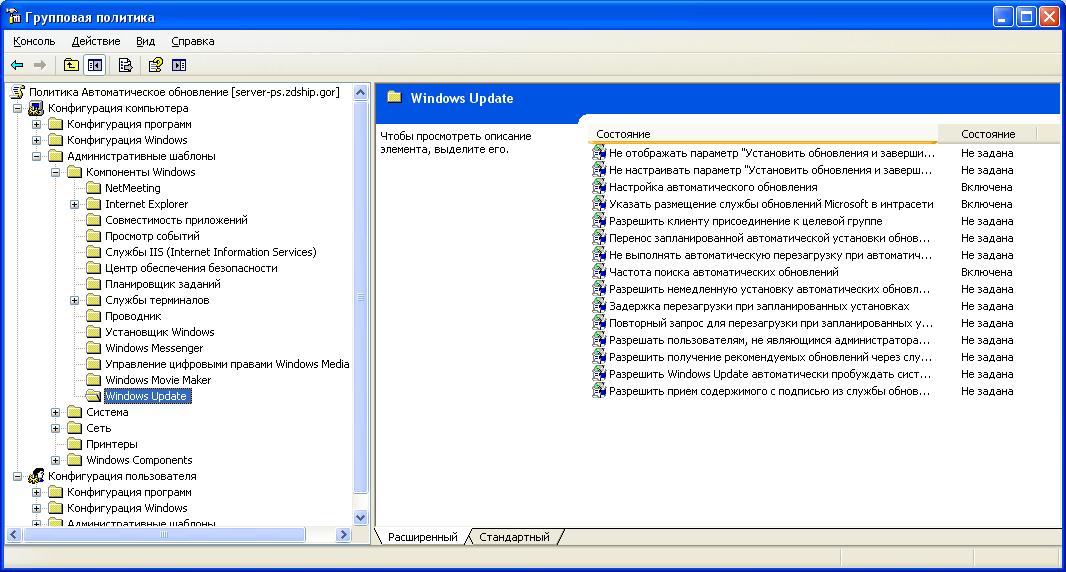Screen dimensions: 1066x572
Task: Select setting Разрешить прием содержимого с подписью
Action: [769, 391]
